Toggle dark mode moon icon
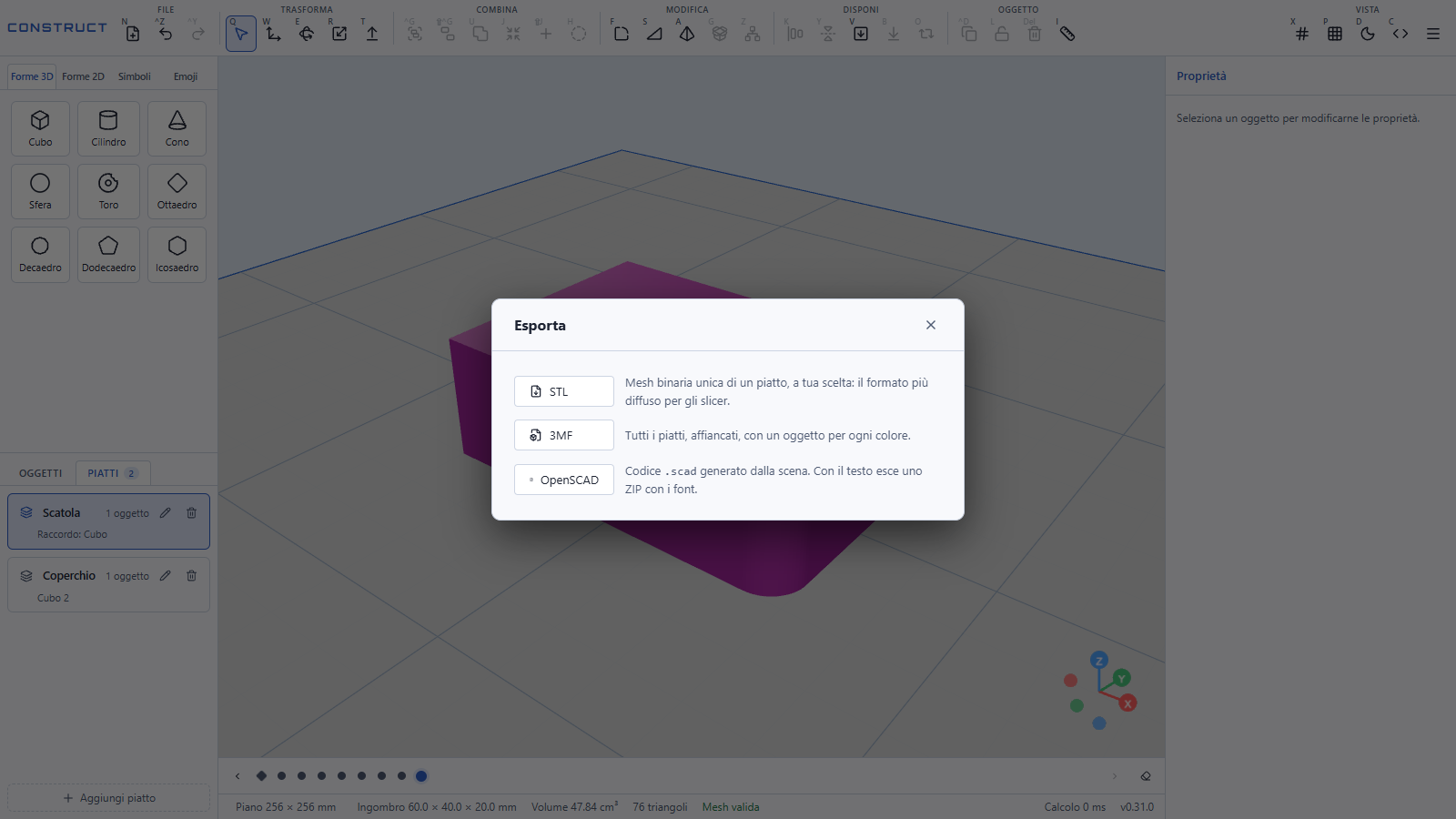 point(1368,34)
